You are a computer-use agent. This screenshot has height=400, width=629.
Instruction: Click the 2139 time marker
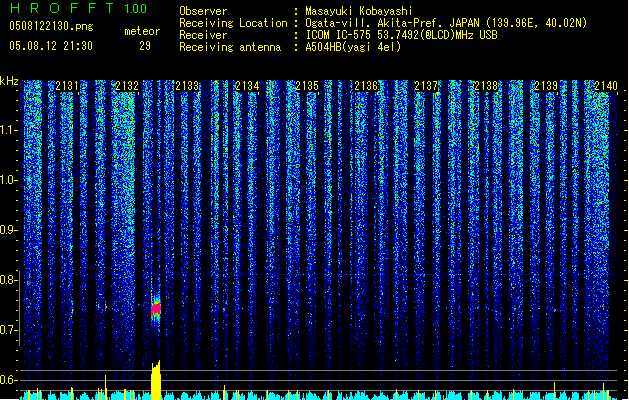point(546,86)
